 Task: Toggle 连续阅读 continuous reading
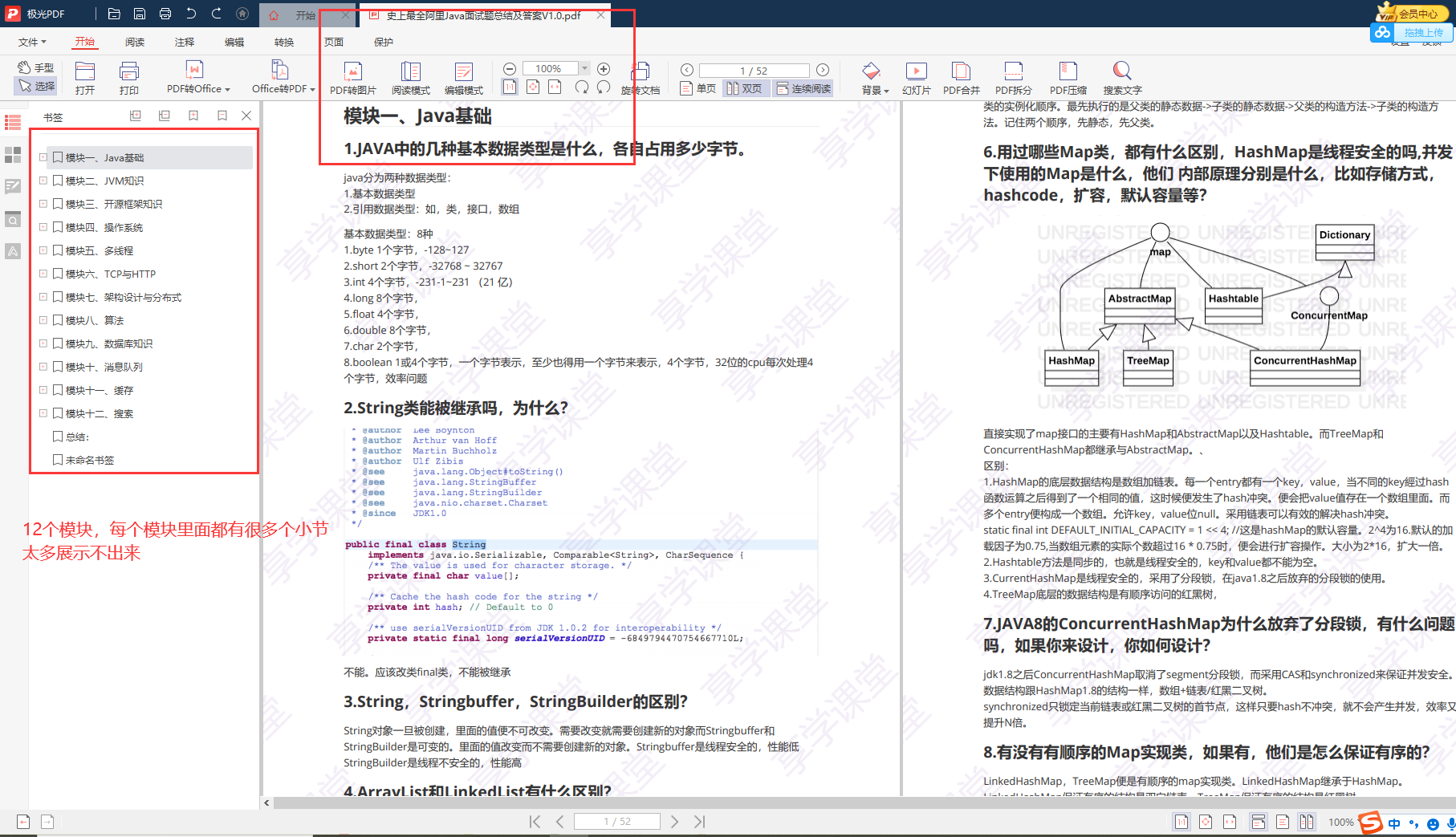tap(803, 88)
